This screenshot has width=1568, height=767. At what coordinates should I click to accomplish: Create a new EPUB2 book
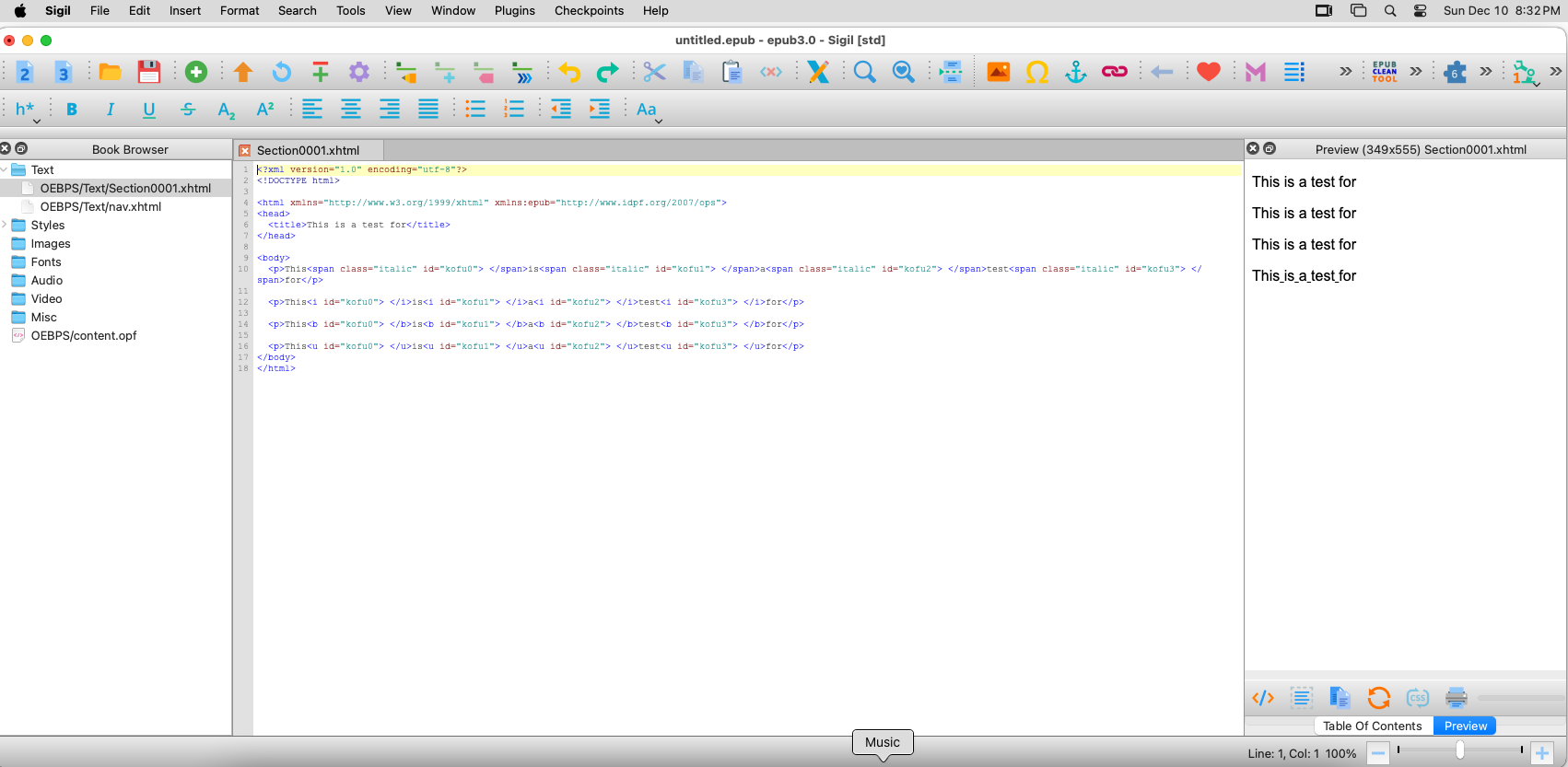(x=25, y=72)
